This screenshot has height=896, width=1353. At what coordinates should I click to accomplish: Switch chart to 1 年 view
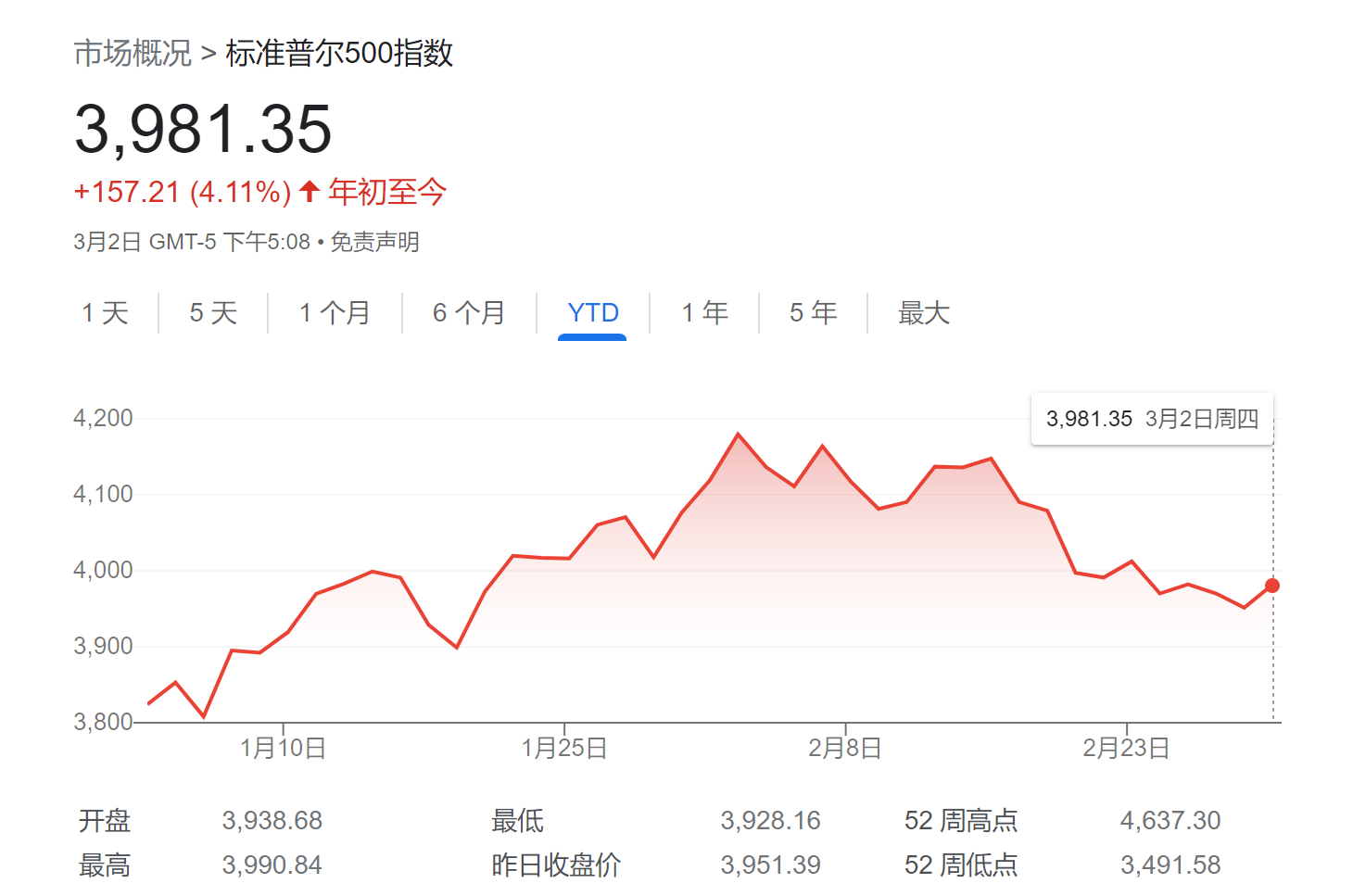[x=704, y=313]
